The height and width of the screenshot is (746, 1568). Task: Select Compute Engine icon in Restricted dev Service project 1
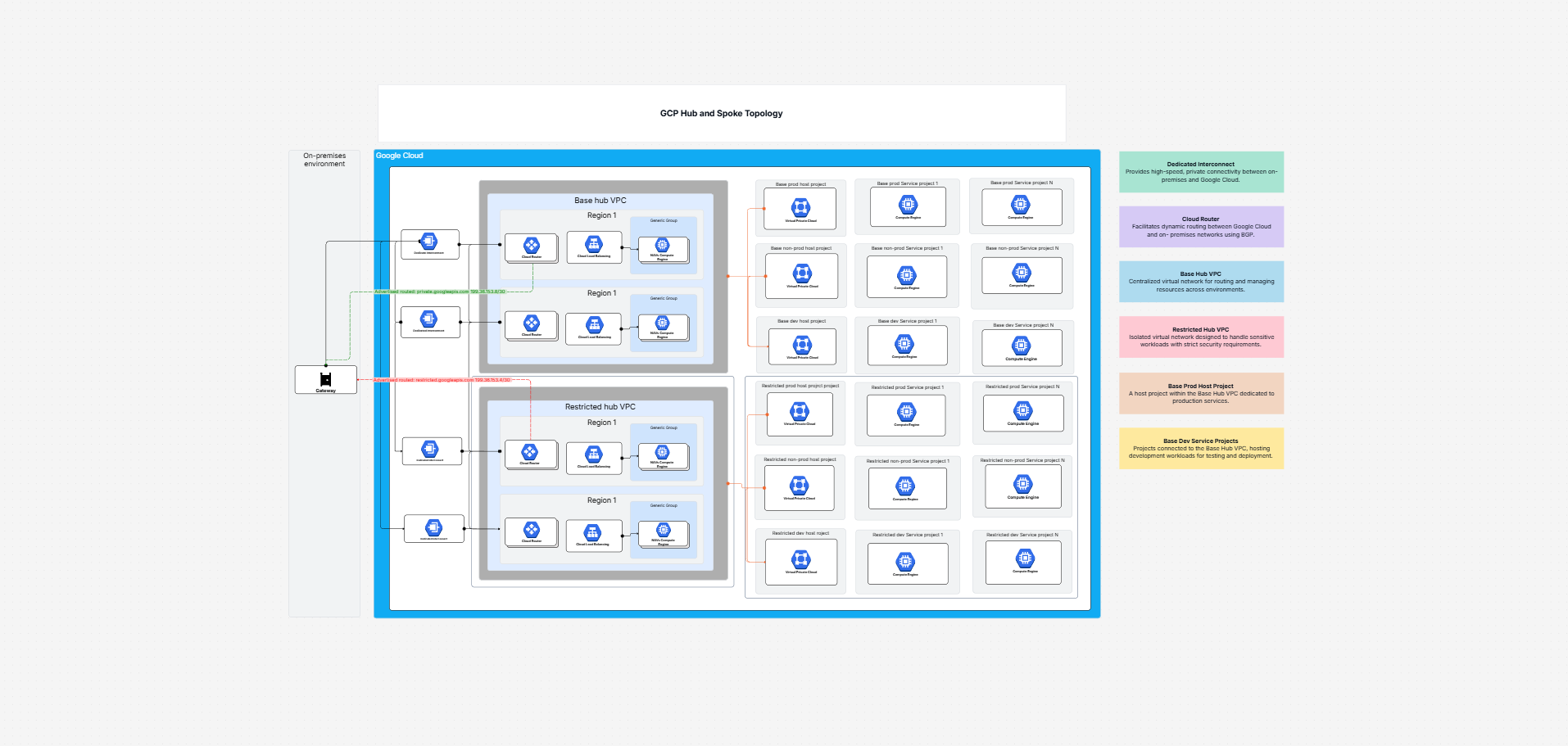pos(905,562)
